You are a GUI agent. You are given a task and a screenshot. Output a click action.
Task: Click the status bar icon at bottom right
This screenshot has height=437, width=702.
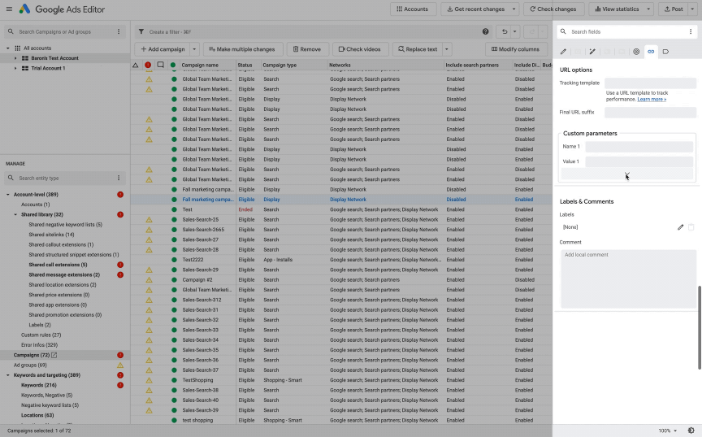click(691, 431)
